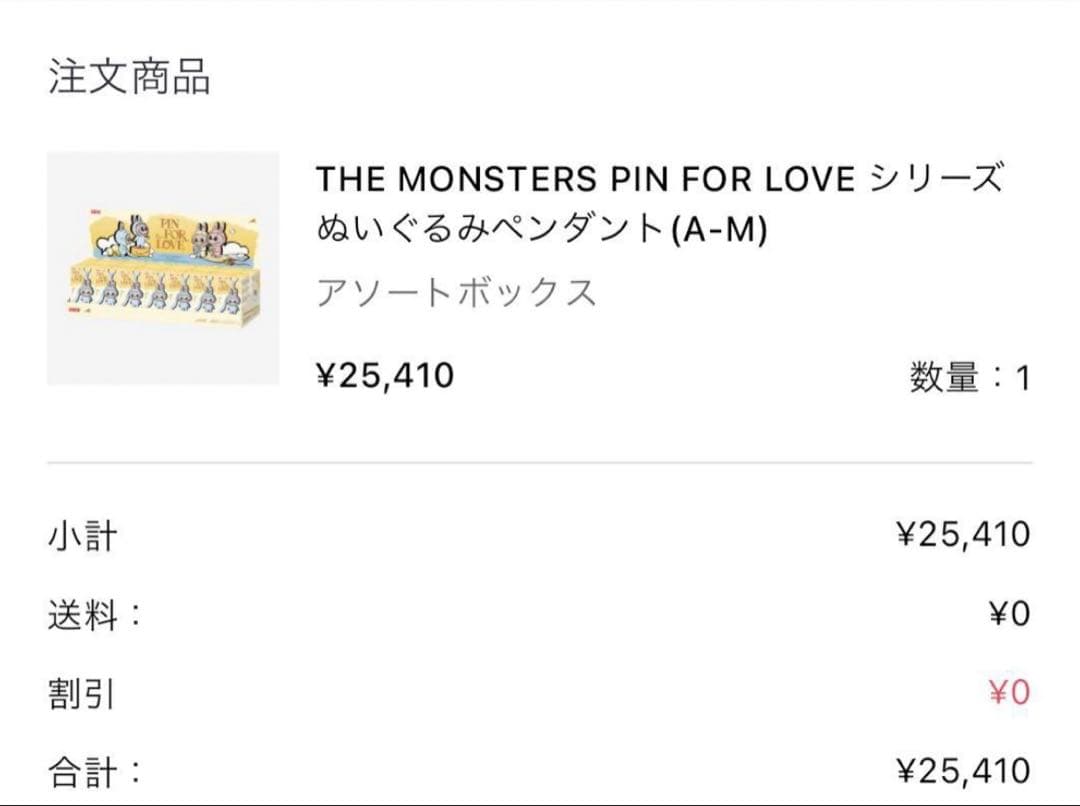Open the product thumbnail image
The width and height of the screenshot is (1080, 806).
coord(163,268)
